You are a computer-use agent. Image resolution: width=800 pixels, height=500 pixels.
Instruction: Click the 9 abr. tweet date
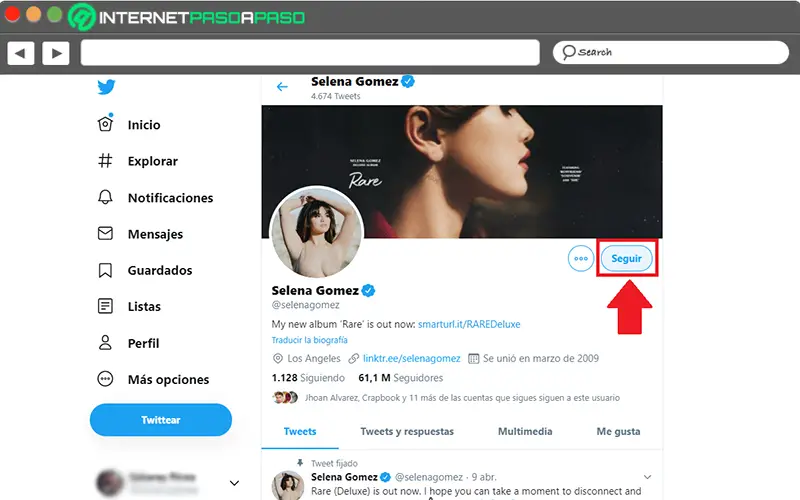pyautogui.click(x=484, y=477)
